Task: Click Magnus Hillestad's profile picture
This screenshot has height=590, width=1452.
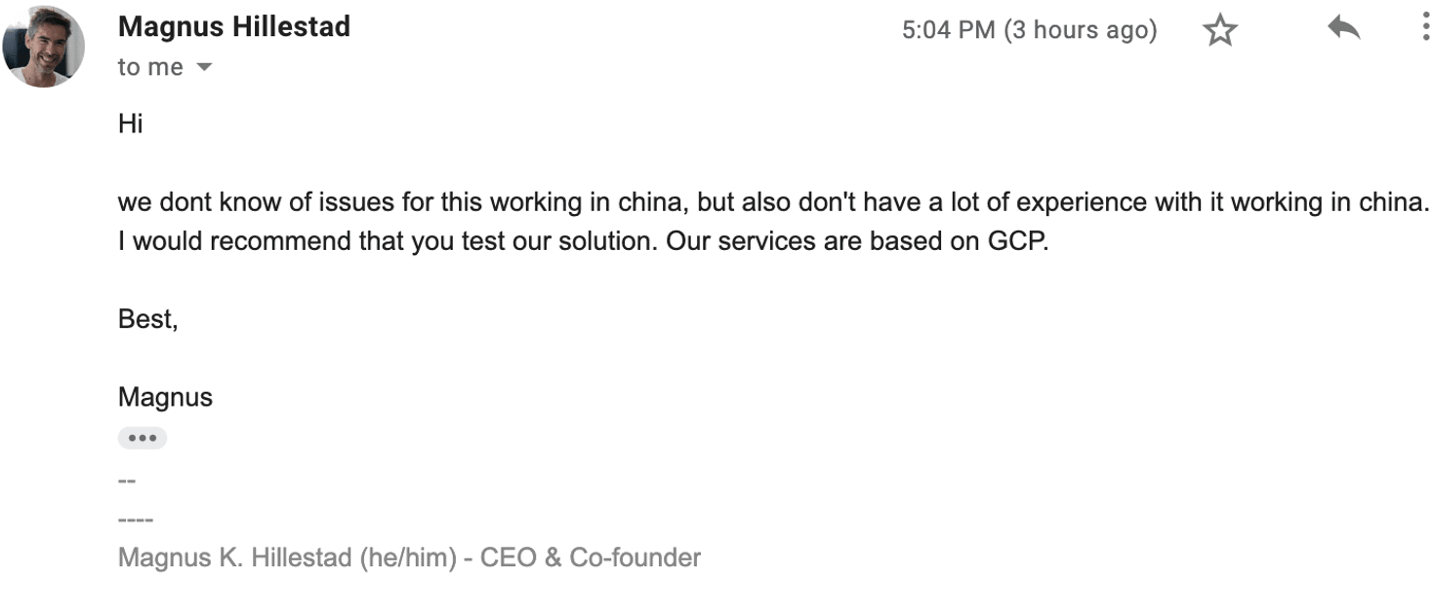Action: tap(44, 44)
